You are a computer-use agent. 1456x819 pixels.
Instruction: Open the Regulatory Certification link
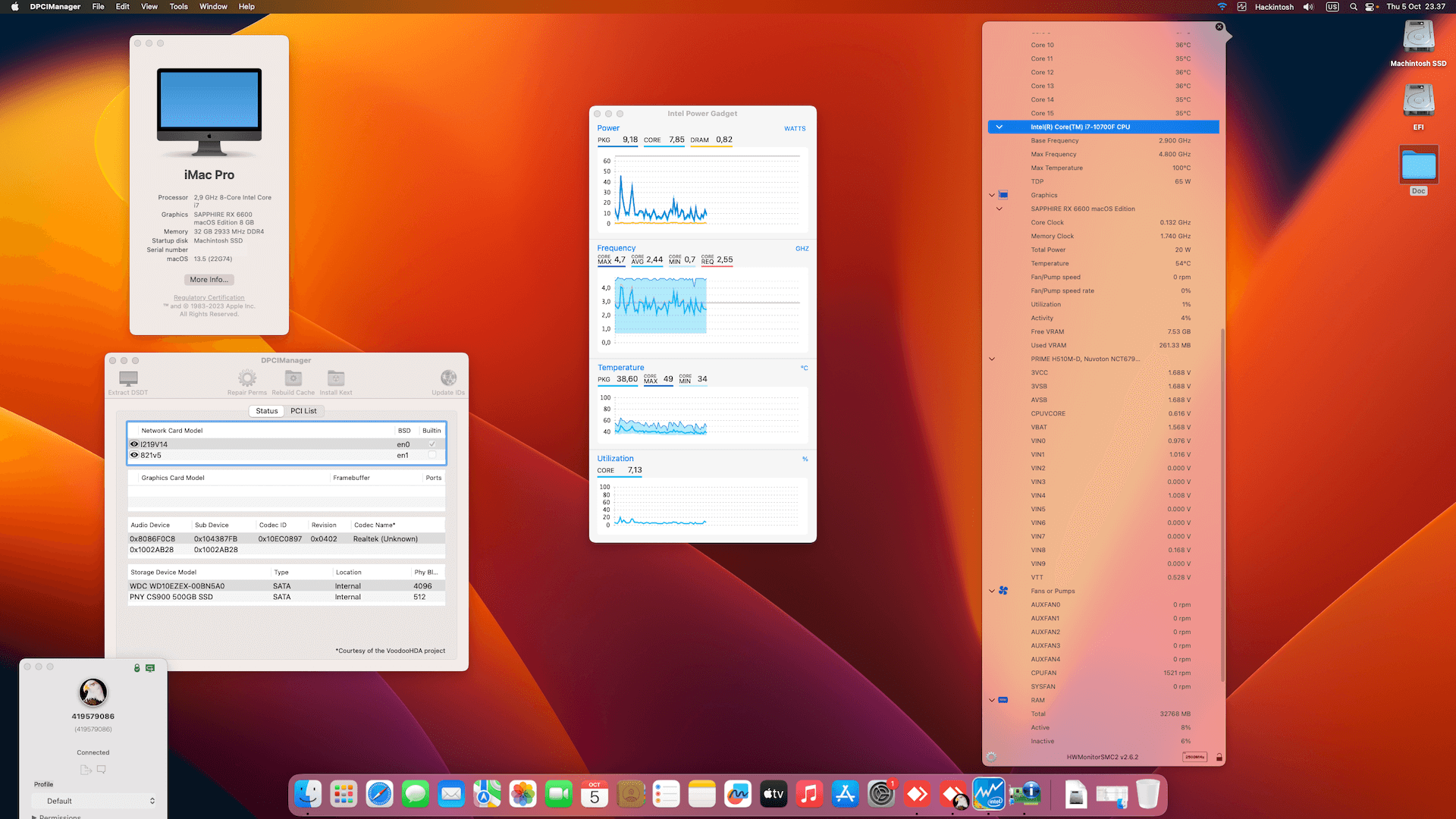coord(209,298)
